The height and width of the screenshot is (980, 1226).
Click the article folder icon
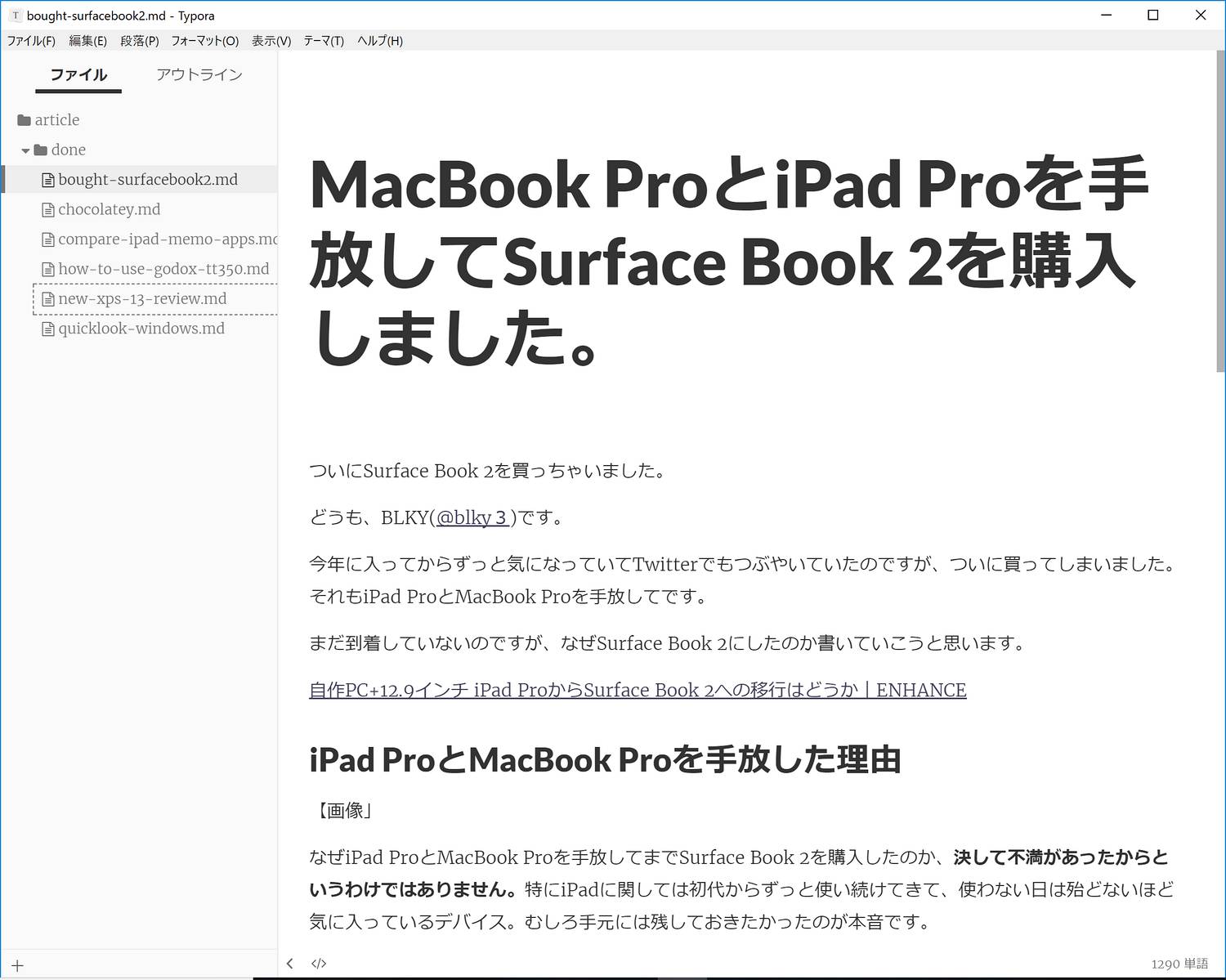point(24,120)
